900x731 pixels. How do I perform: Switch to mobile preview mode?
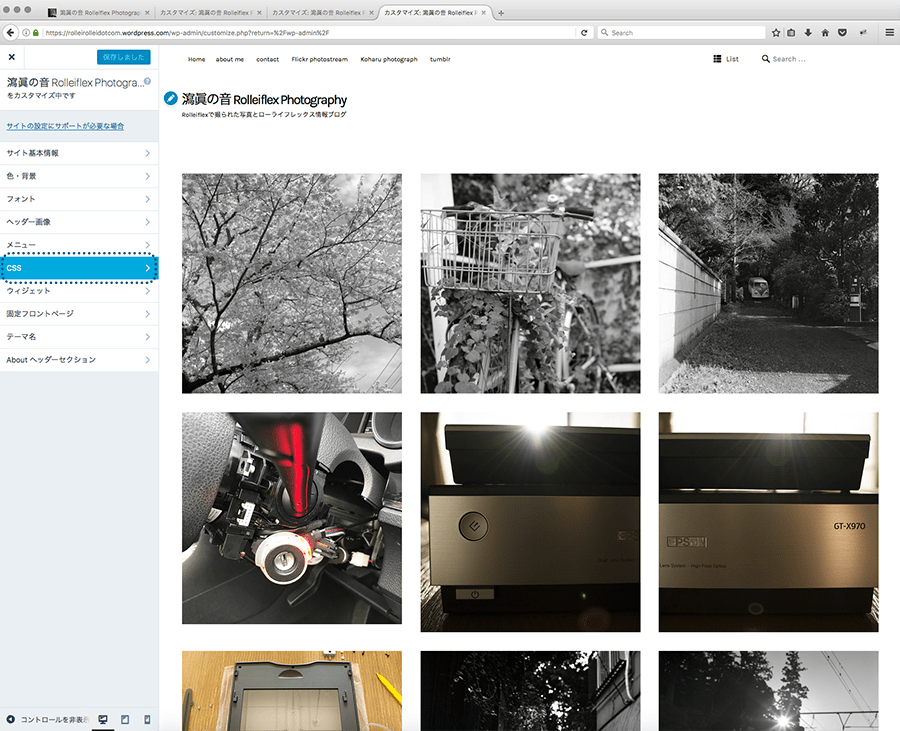[x=147, y=719]
